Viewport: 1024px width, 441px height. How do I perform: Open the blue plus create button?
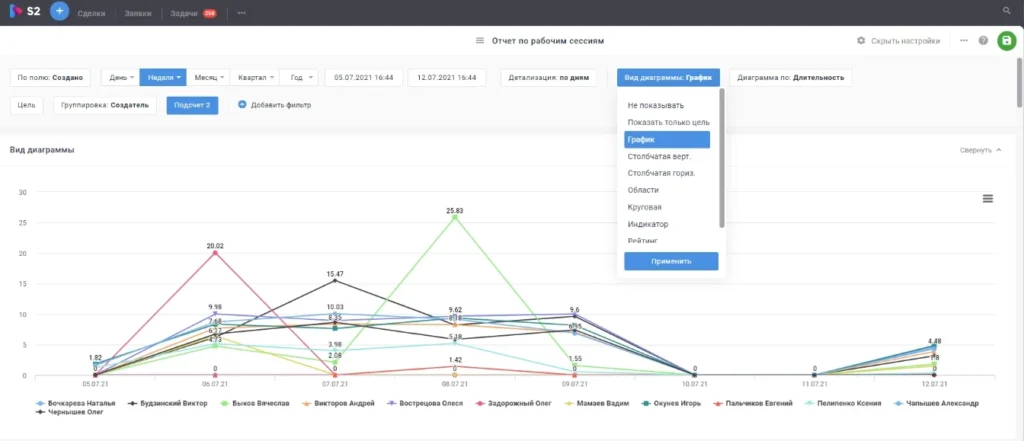59,12
